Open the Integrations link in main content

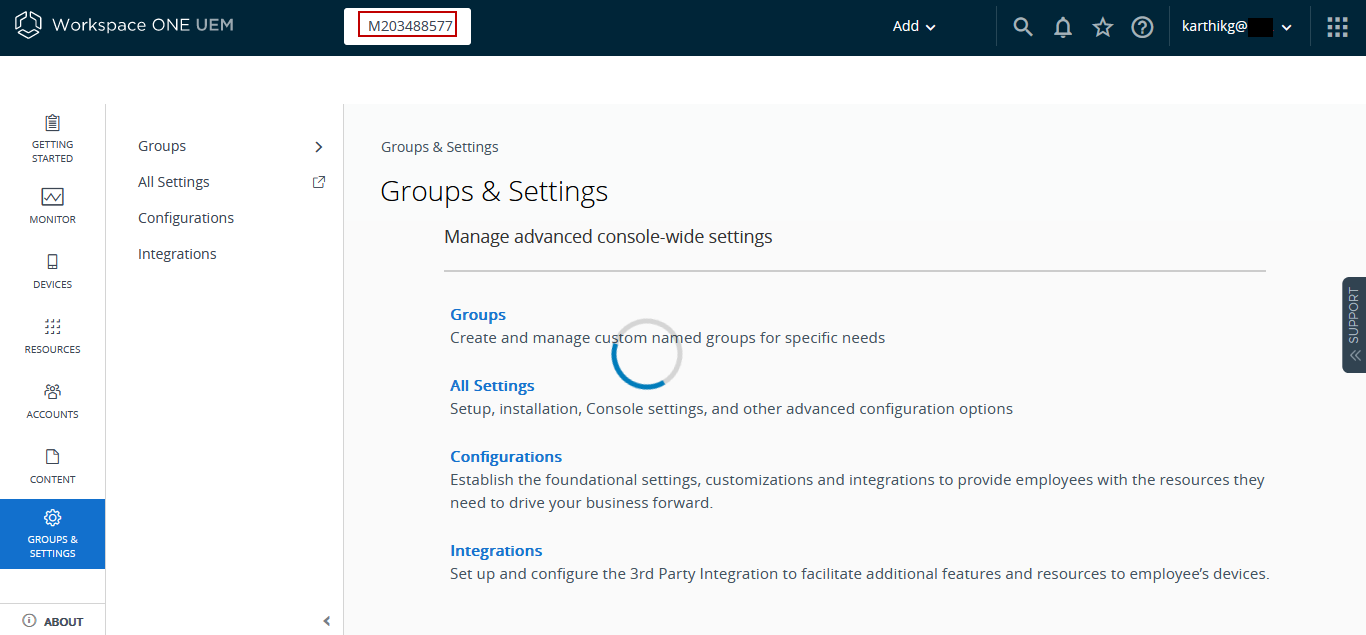496,551
